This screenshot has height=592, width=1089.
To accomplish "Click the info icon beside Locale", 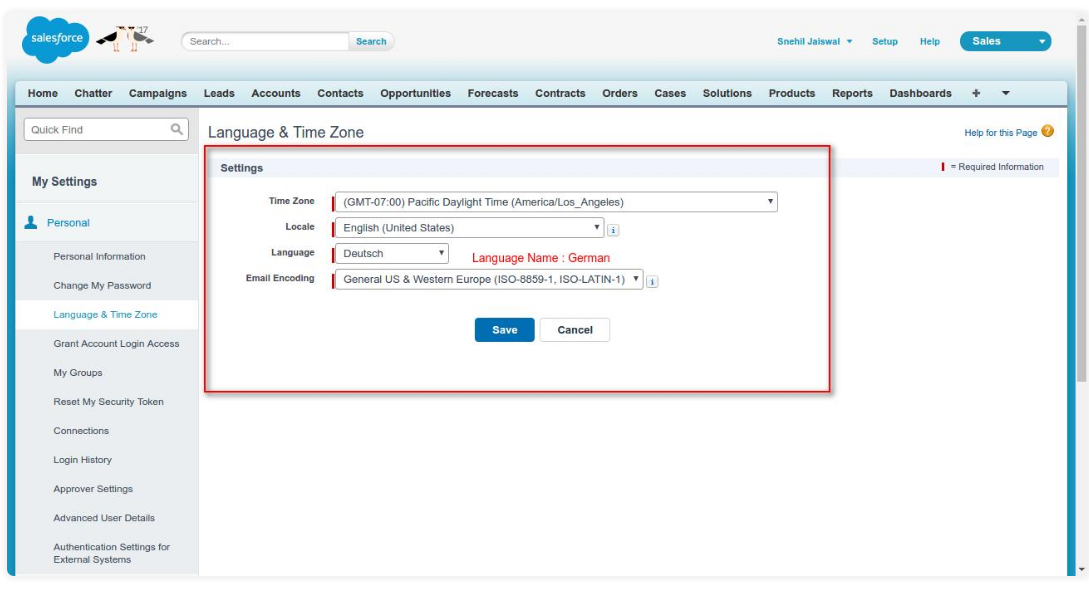I will (613, 230).
